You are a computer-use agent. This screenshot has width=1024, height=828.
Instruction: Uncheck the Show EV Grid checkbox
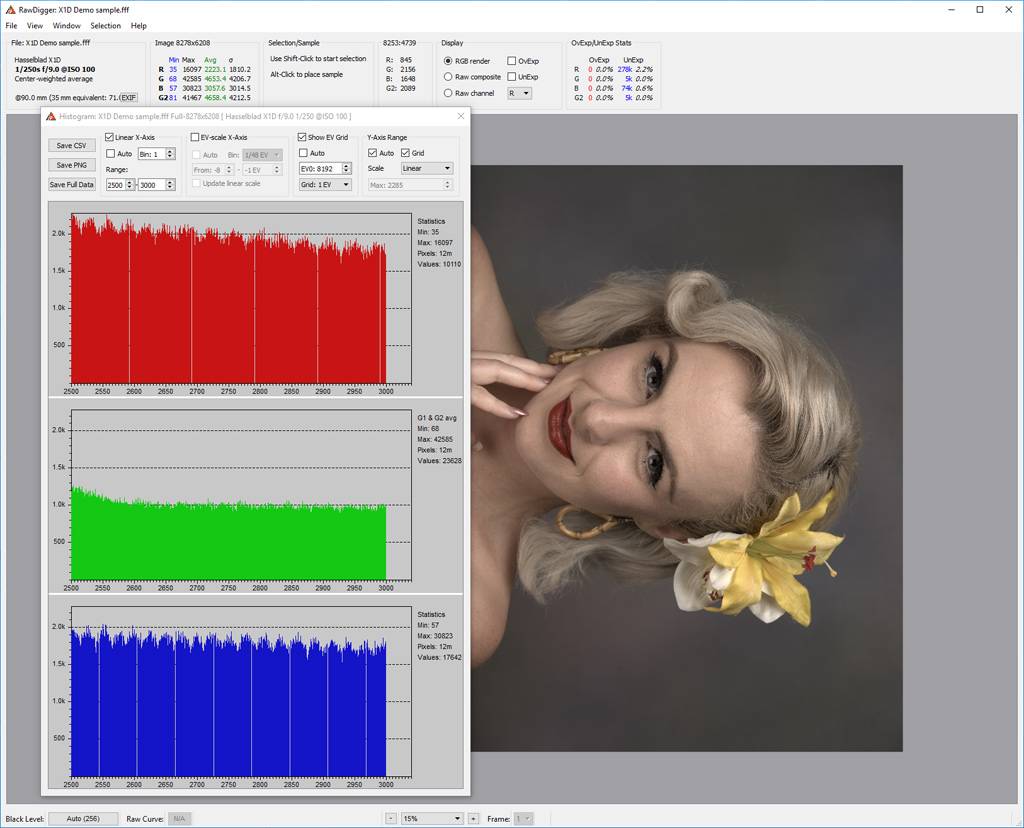click(x=303, y=138)
